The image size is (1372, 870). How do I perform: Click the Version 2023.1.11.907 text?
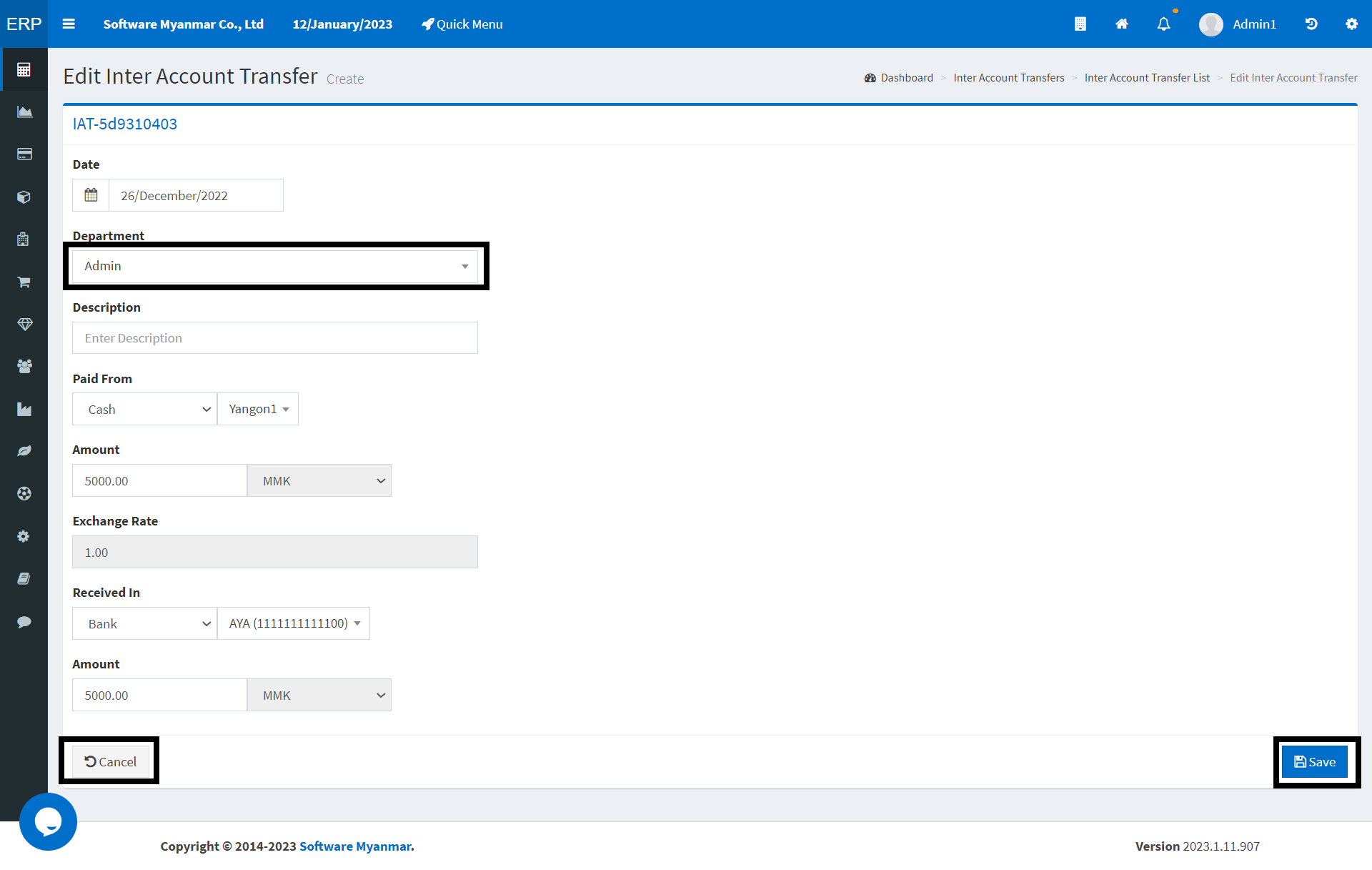point(1198,846)
